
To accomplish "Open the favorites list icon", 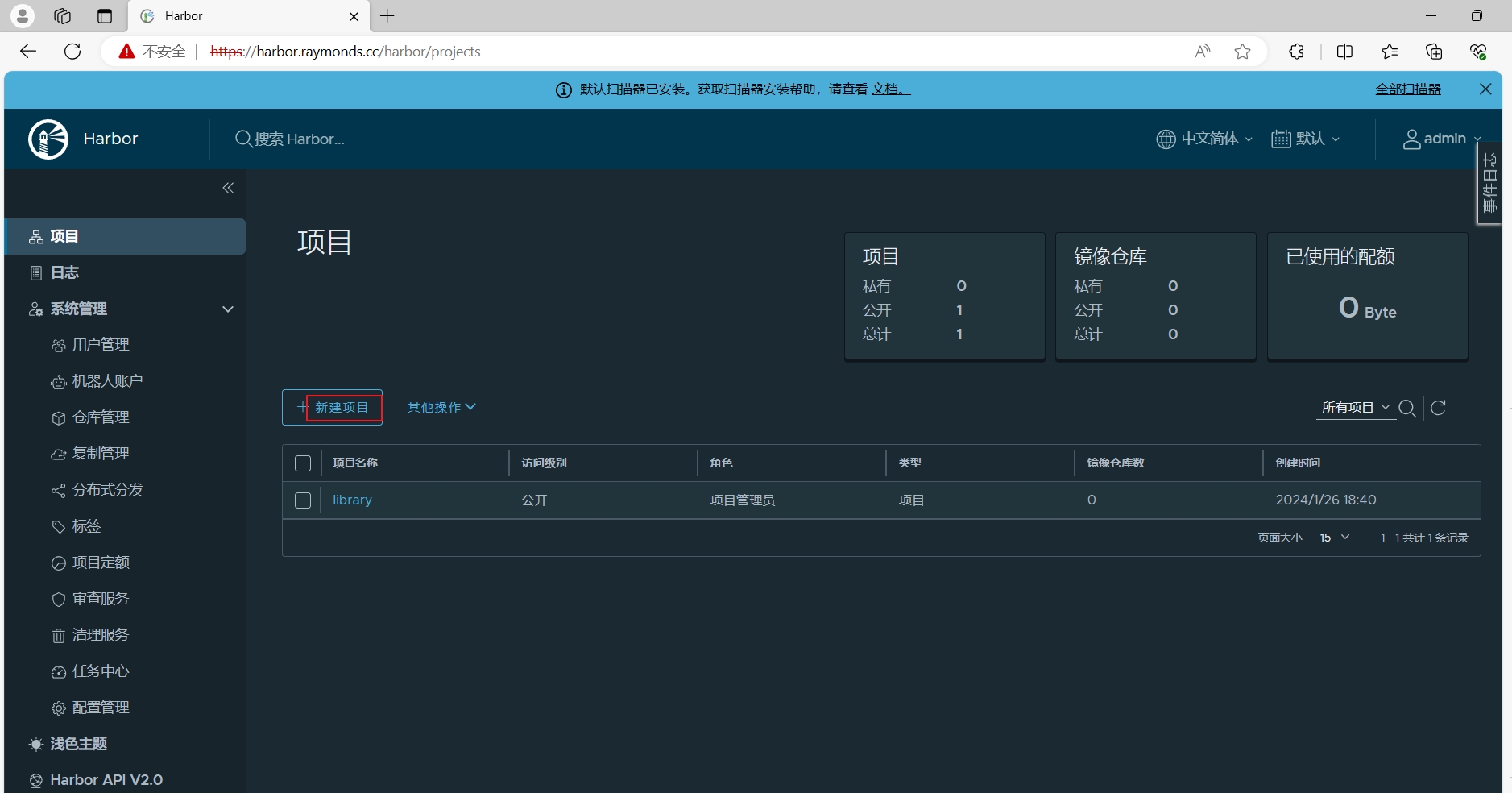I will (1390, 52).
